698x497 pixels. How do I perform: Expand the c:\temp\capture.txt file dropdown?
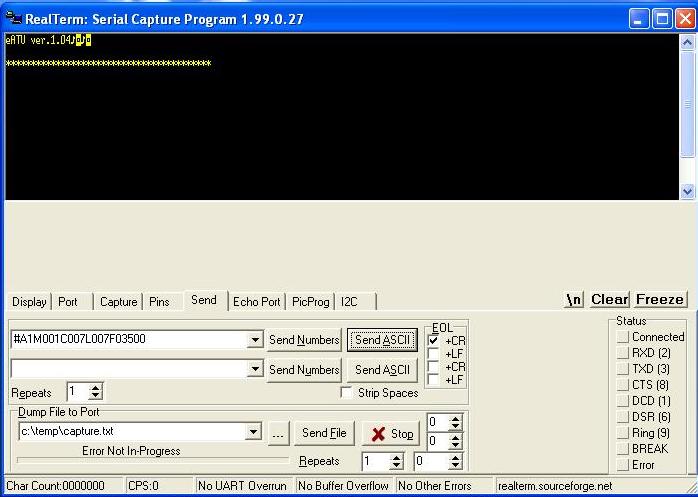click(254, 432)
